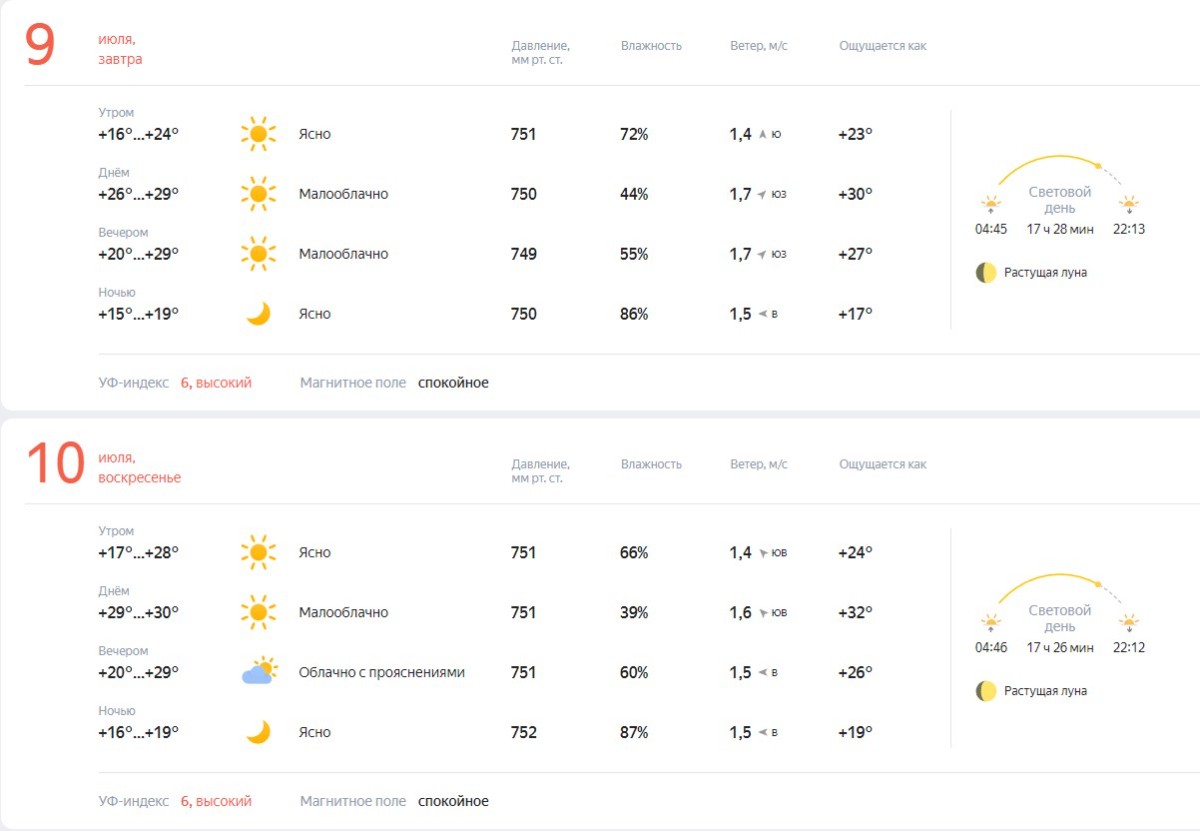
Task: Click the partly cloudy icon for July 10 evening
Action: (x=259, y=672)
